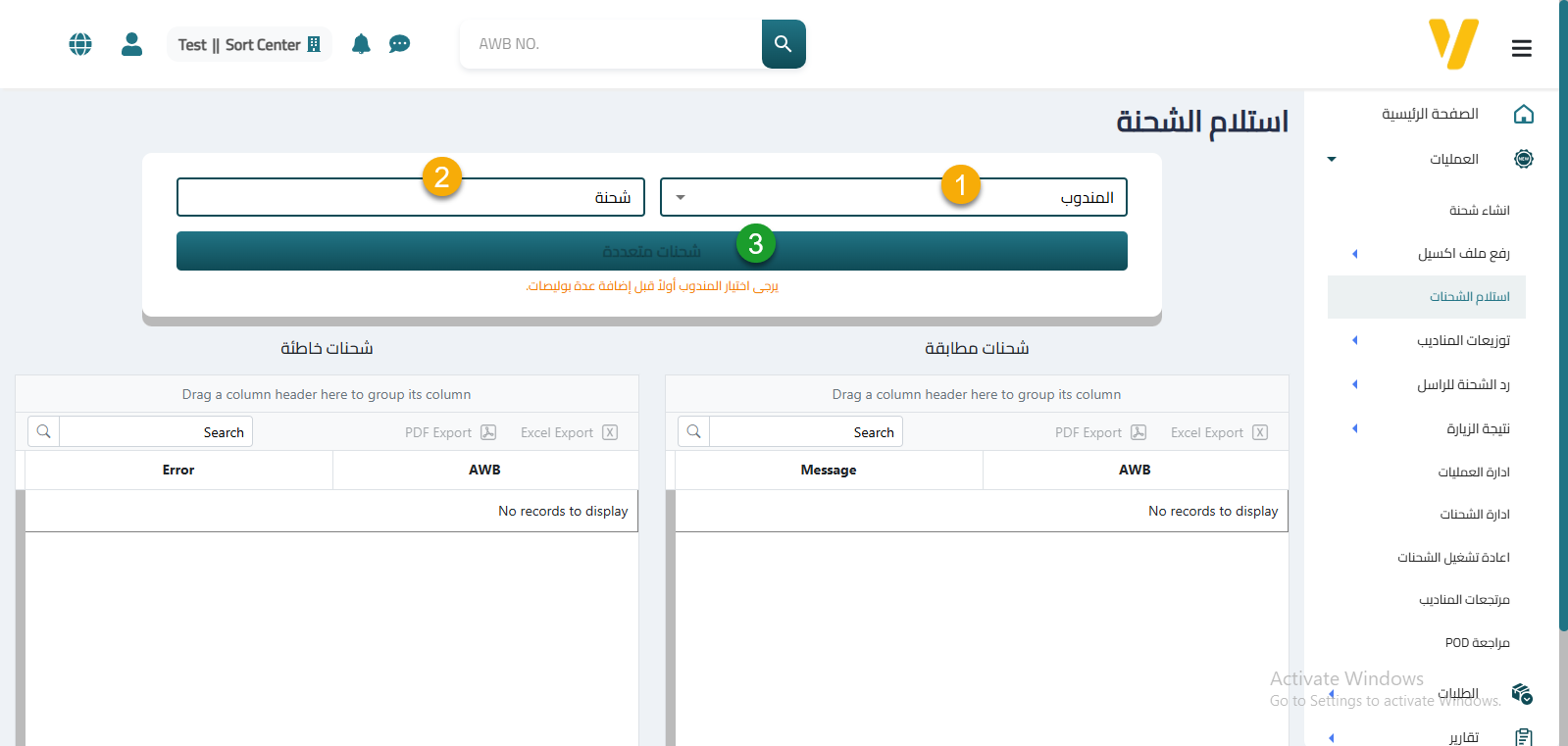
Task: Click the AWB NO. search field
Action: pos(610,44)
